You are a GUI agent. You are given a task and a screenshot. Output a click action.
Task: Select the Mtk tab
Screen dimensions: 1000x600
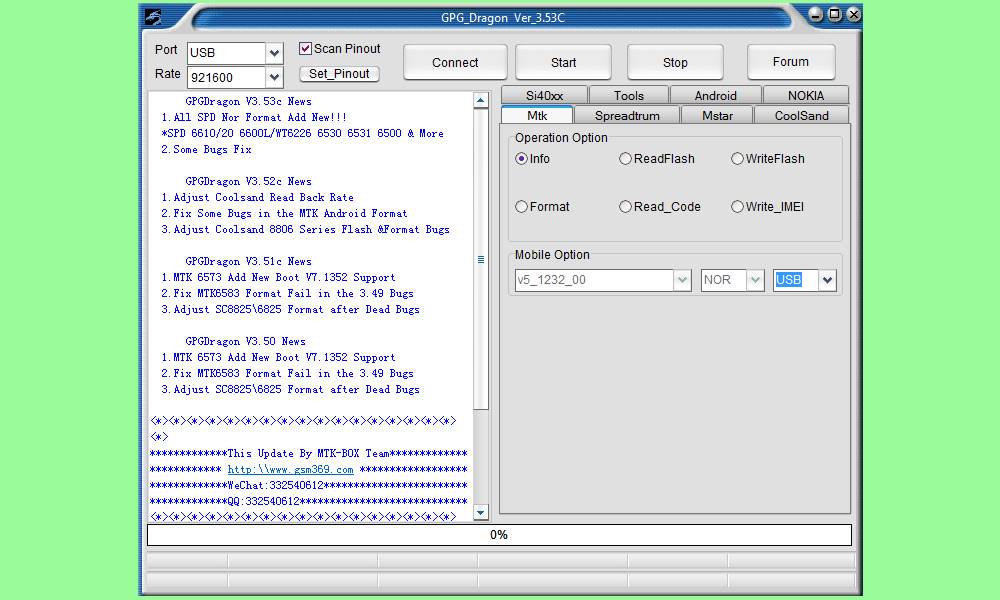pos(537,115)
